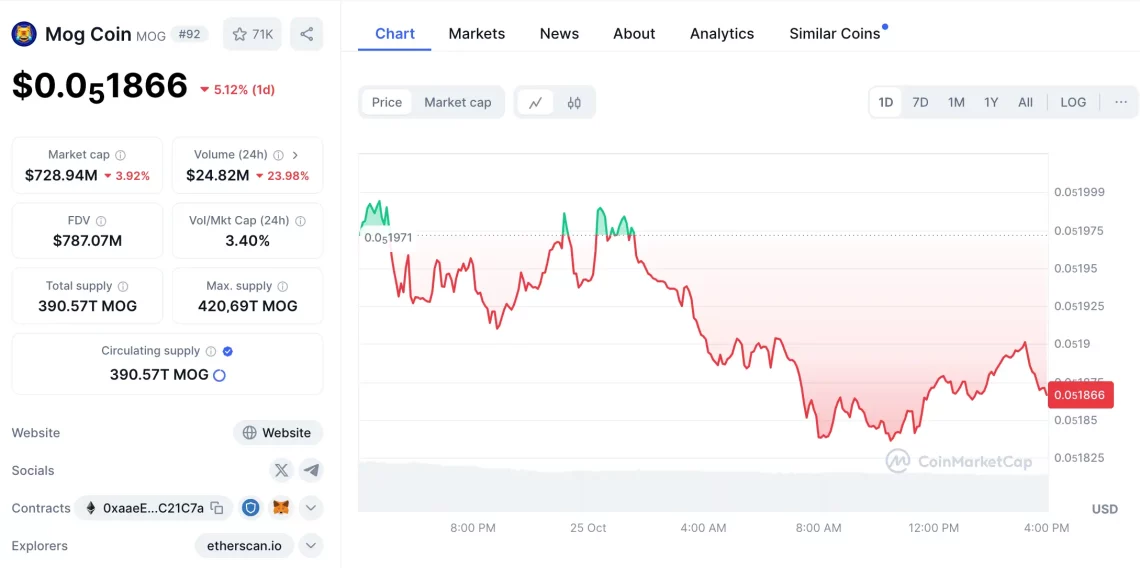This screenshot has height=568, width=1140.
Task: Switch chart to candlestick view
Action: click(x=574, y=102)
